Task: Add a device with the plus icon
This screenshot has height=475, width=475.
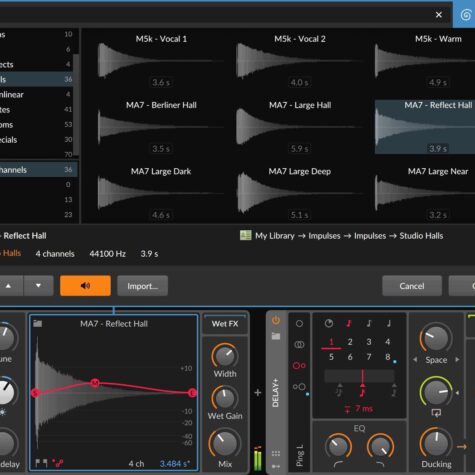Action: coord(258,393)
